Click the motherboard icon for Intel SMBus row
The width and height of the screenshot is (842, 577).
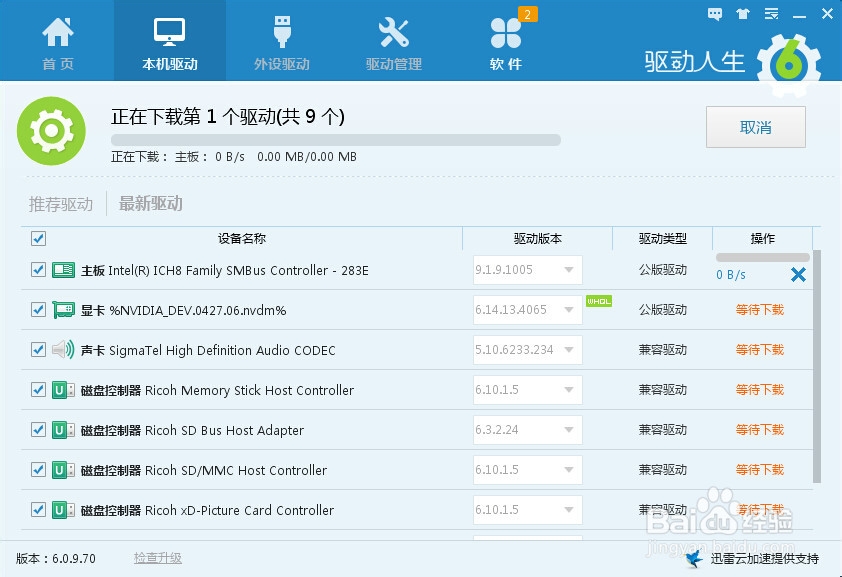click(x=63, y=270)
